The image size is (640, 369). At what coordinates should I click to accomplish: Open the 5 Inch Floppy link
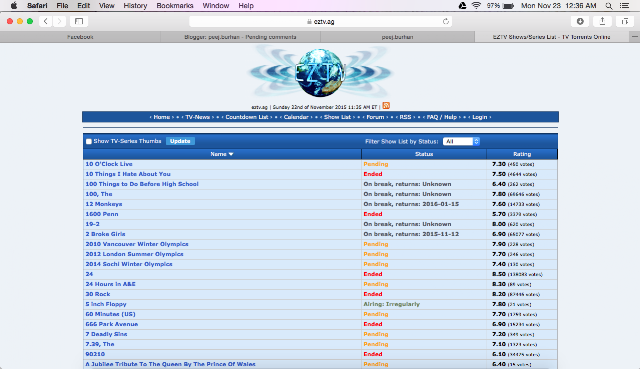[106, 304]
